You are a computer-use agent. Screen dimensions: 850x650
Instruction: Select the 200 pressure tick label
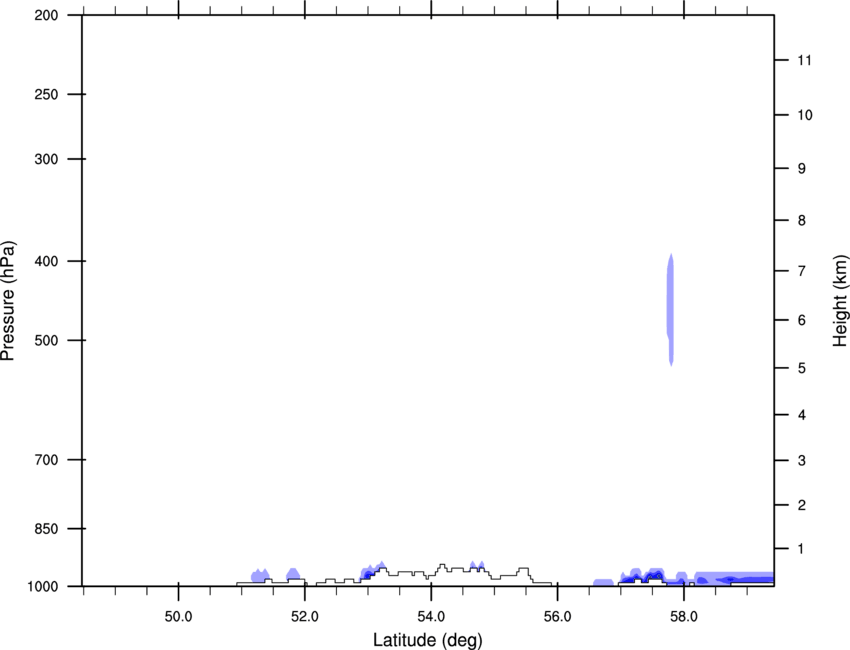pyautogui.click(x=46, y=15)
